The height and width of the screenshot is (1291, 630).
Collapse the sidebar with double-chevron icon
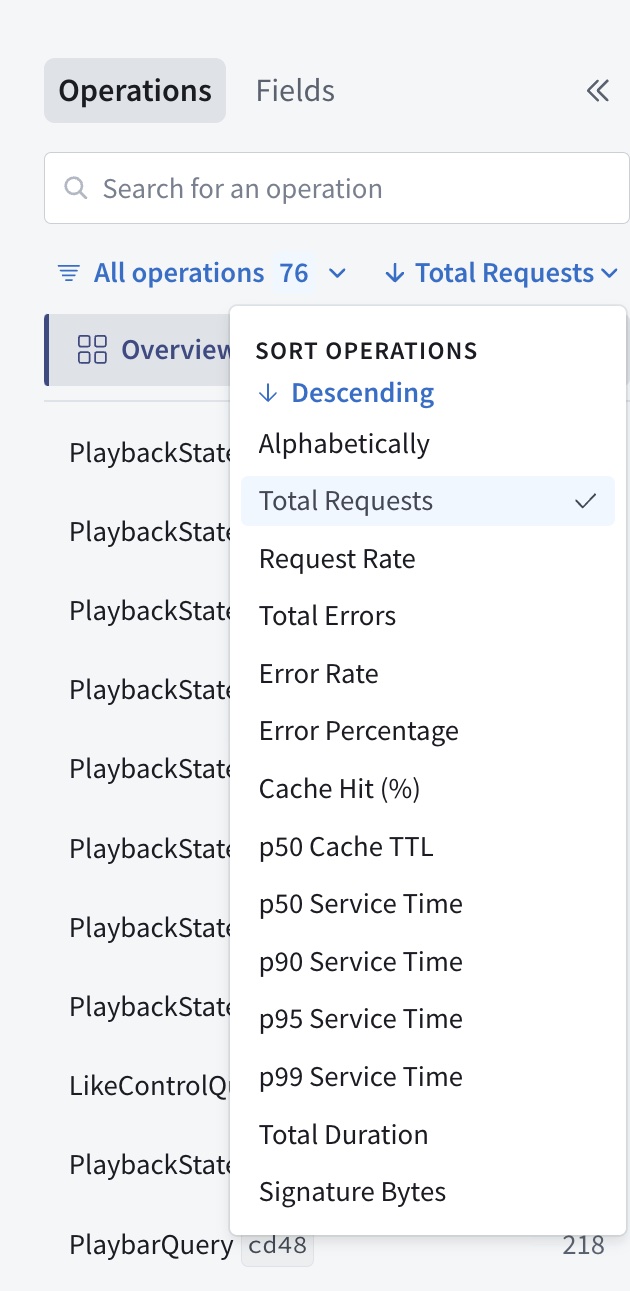click(x=597, y=91)
